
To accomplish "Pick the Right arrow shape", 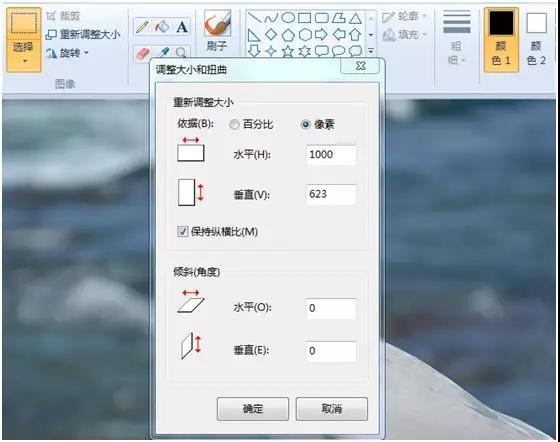I will [x=321, y=35].
